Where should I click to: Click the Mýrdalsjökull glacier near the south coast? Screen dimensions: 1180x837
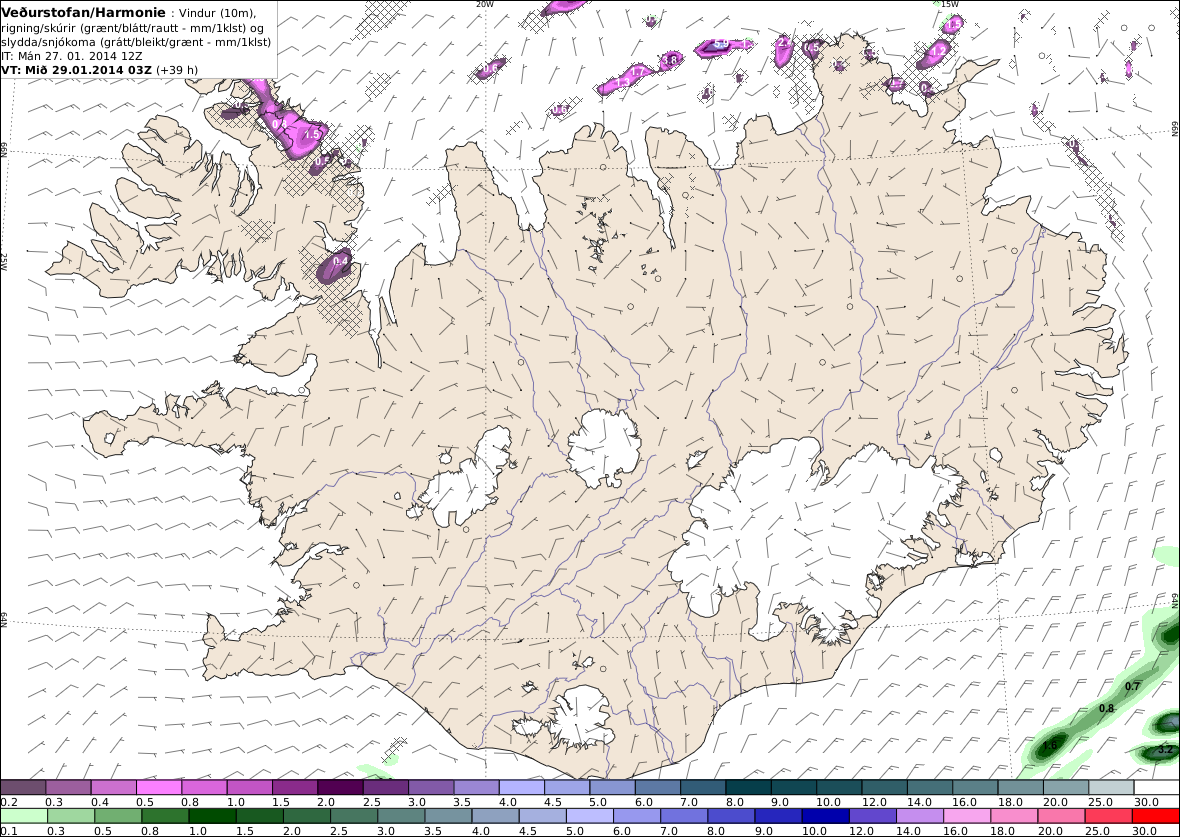[579, 715]
